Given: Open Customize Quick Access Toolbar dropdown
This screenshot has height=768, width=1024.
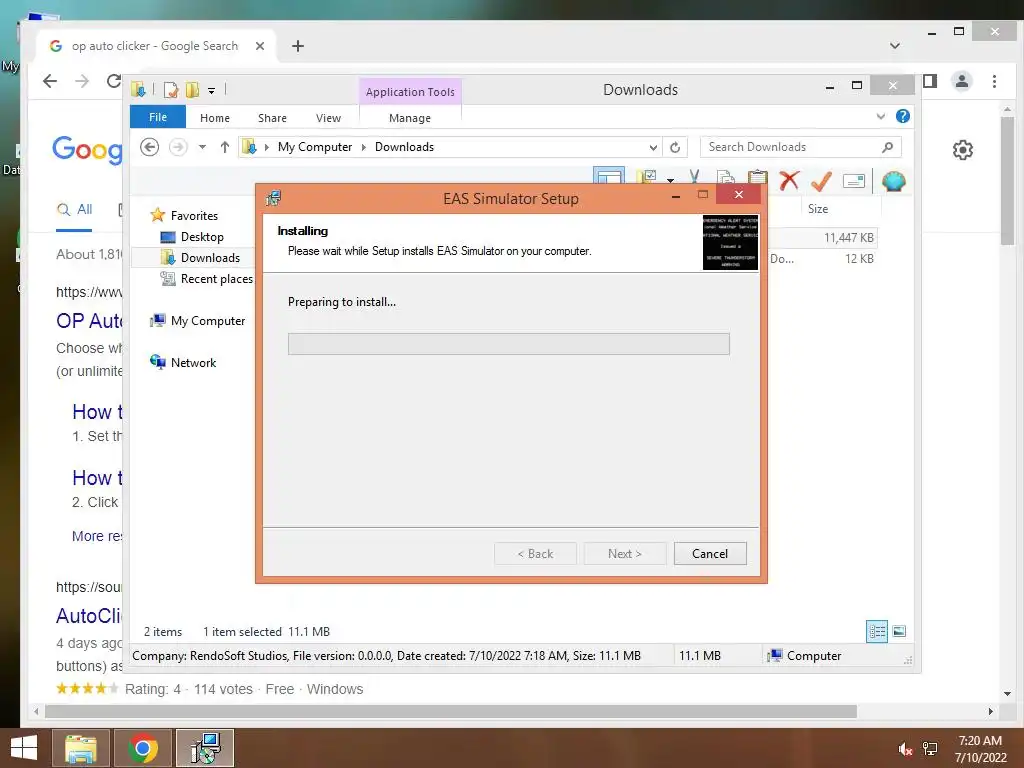Looking at the screenshot, I should click(212, 91).
